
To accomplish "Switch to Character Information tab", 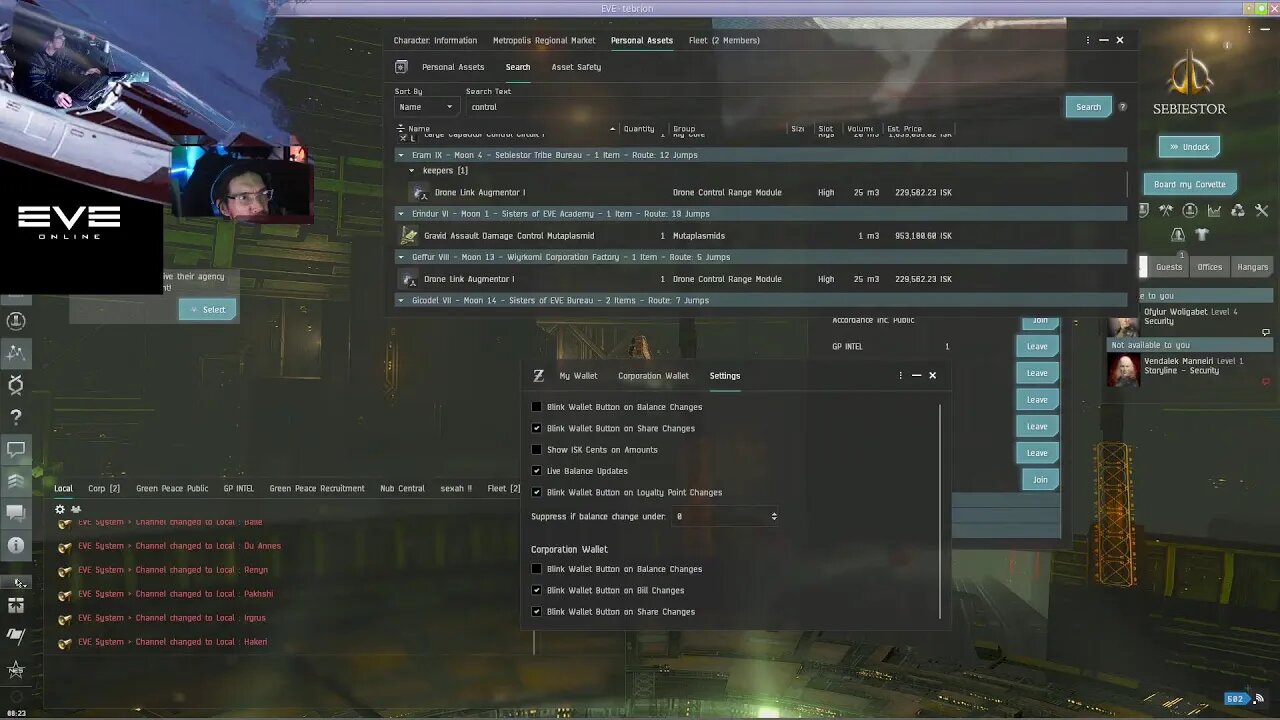I will 435,40.
